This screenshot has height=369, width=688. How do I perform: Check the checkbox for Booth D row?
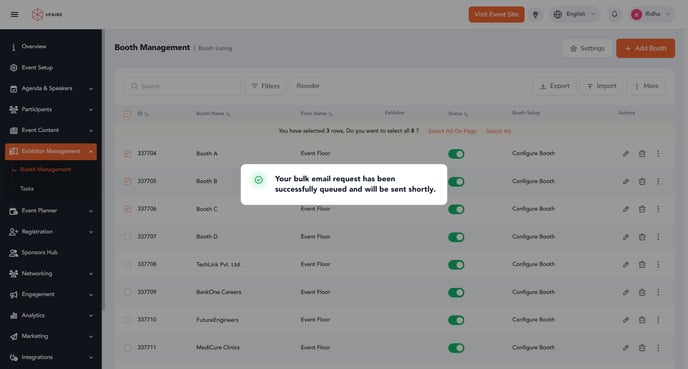click(x=127, y=237)
